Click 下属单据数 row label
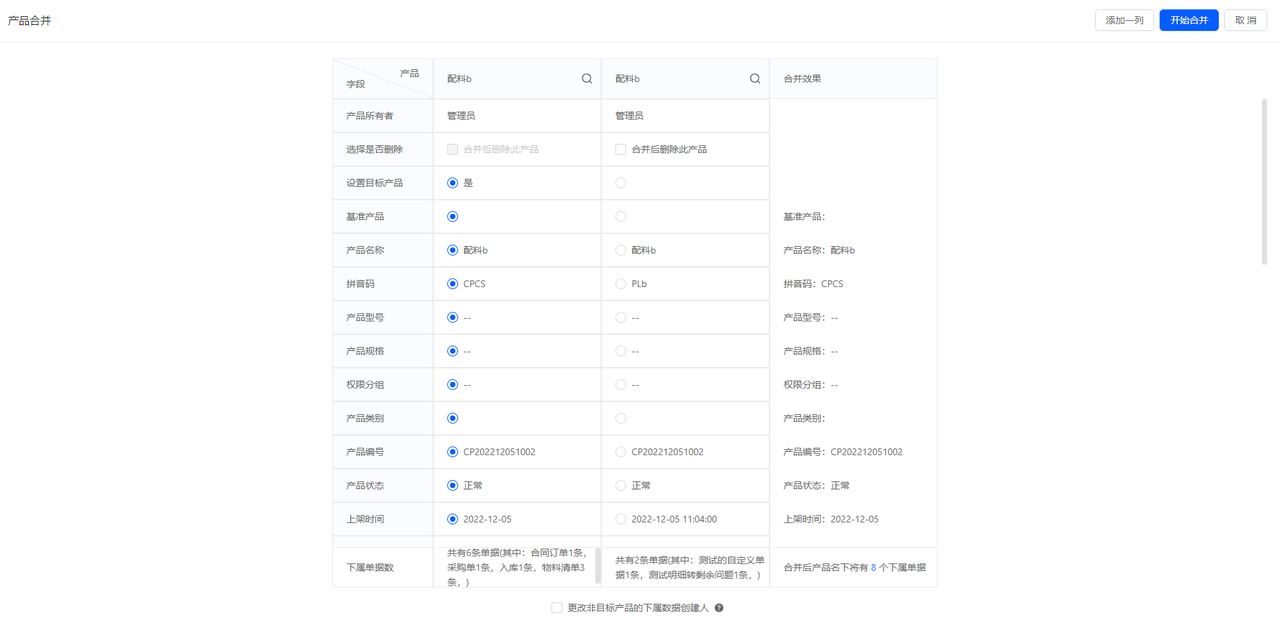 coord(370,568)
